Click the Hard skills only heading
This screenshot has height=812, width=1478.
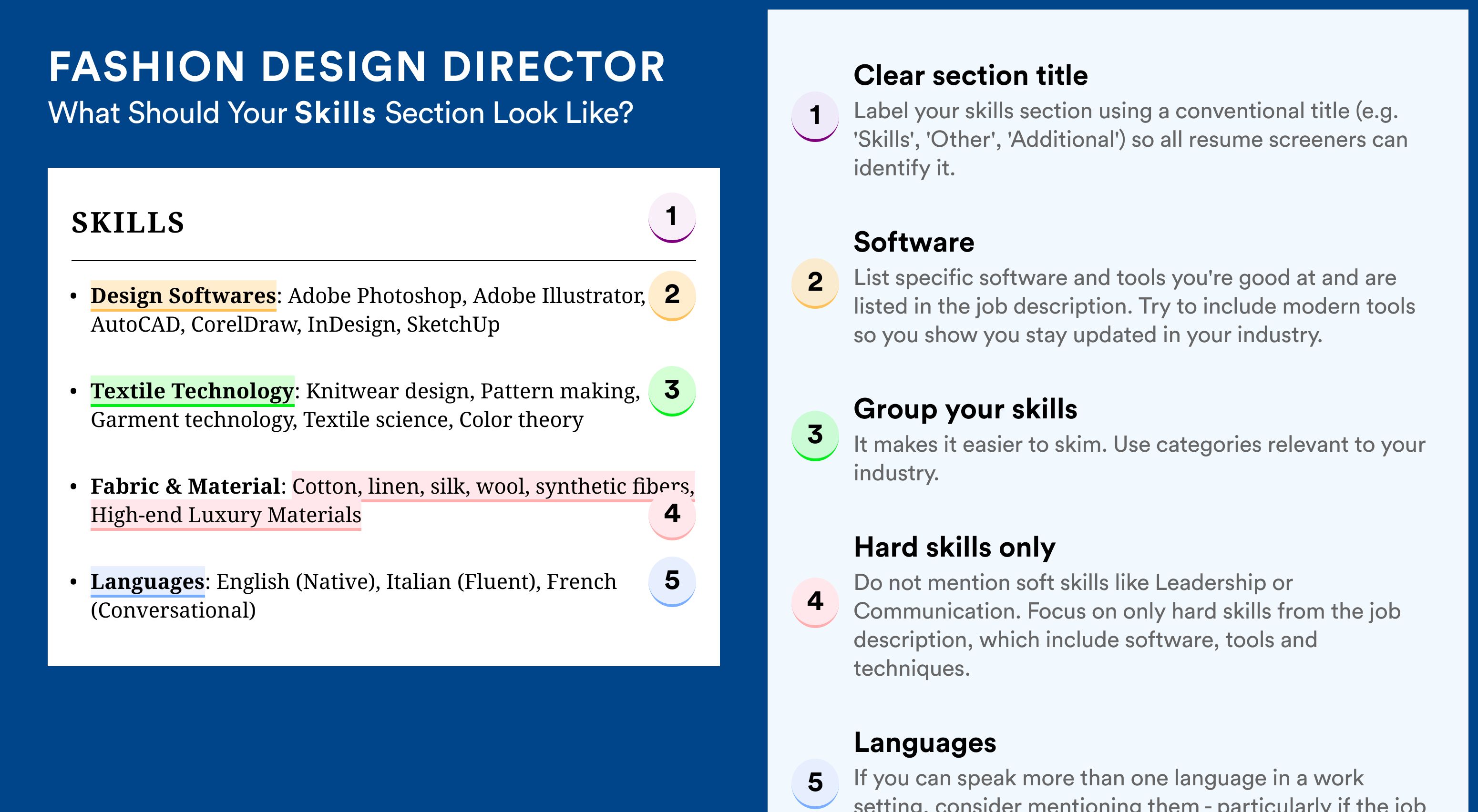[954, 547]
